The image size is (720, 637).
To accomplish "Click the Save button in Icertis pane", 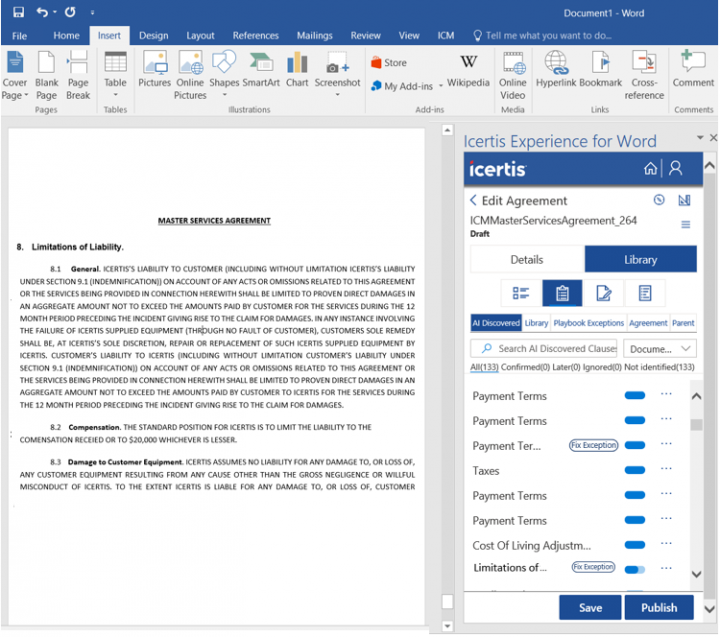I will click(590, 608).
